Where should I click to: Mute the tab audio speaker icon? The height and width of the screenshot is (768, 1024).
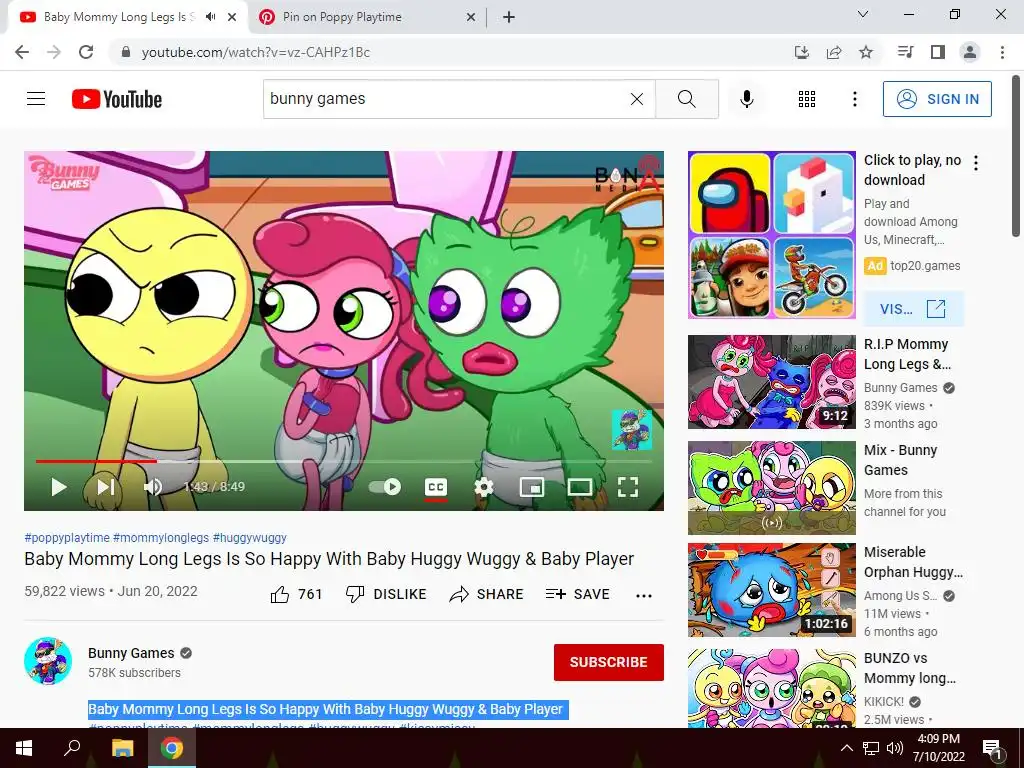point(210,17)
